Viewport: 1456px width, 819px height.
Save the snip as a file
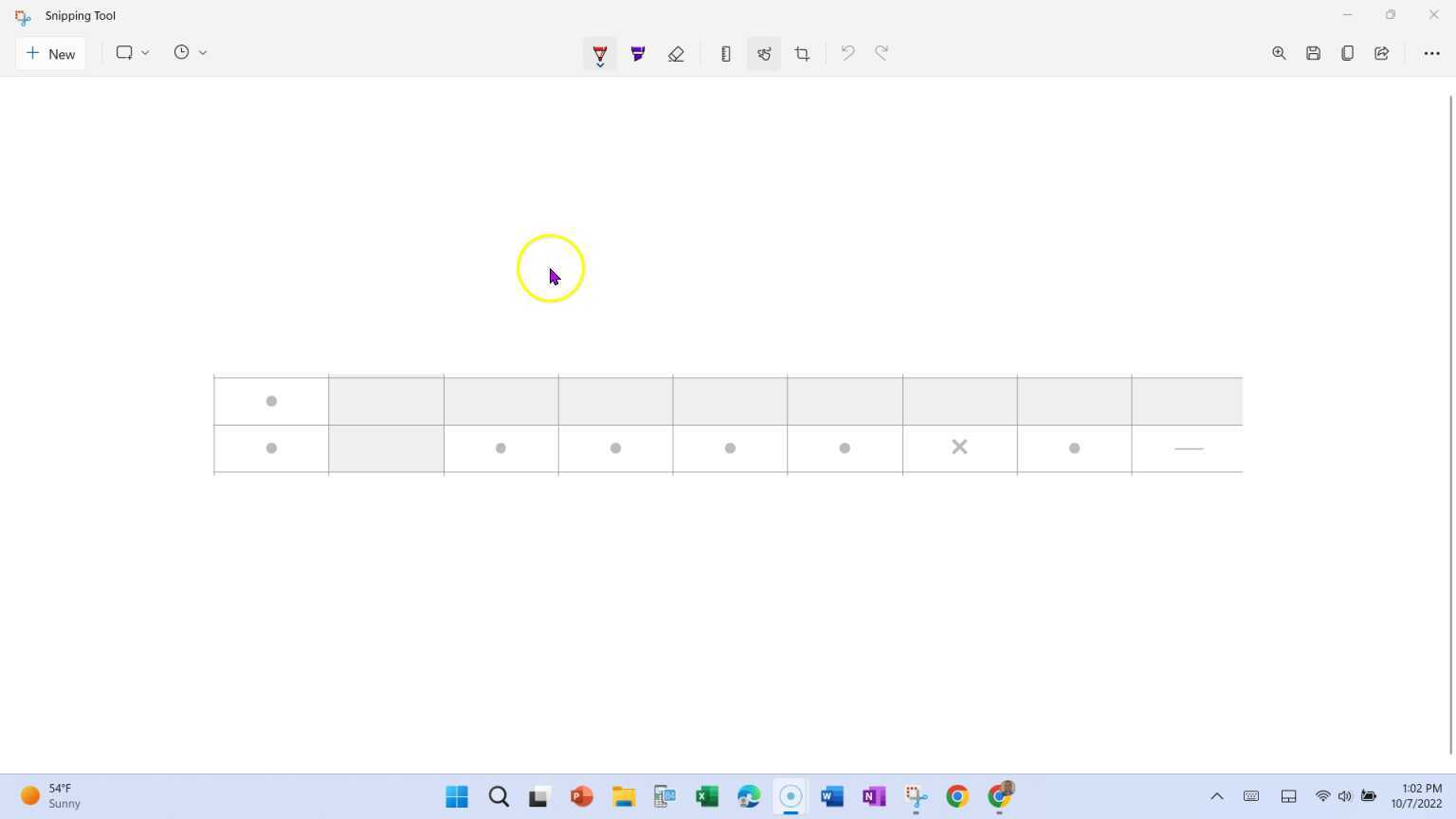1313,53
